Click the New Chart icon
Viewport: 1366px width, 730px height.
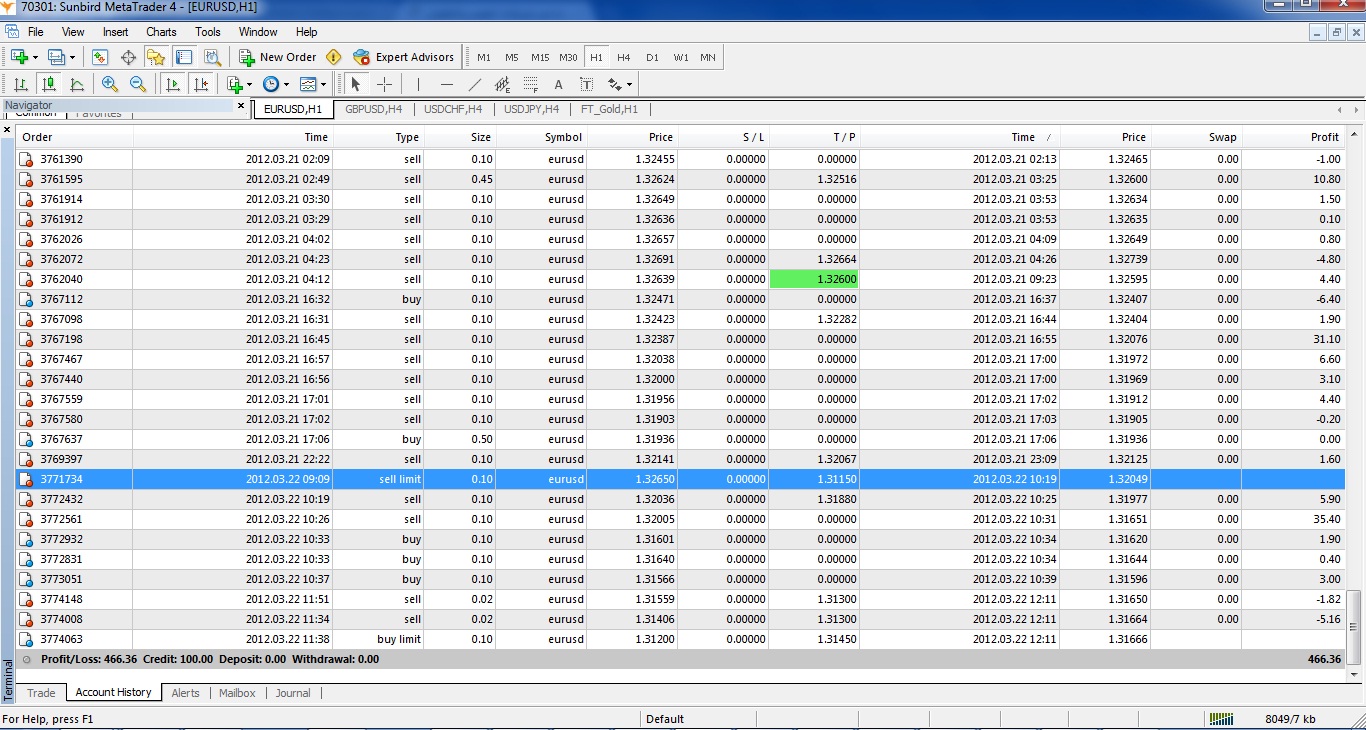click(x=19, y=57)
